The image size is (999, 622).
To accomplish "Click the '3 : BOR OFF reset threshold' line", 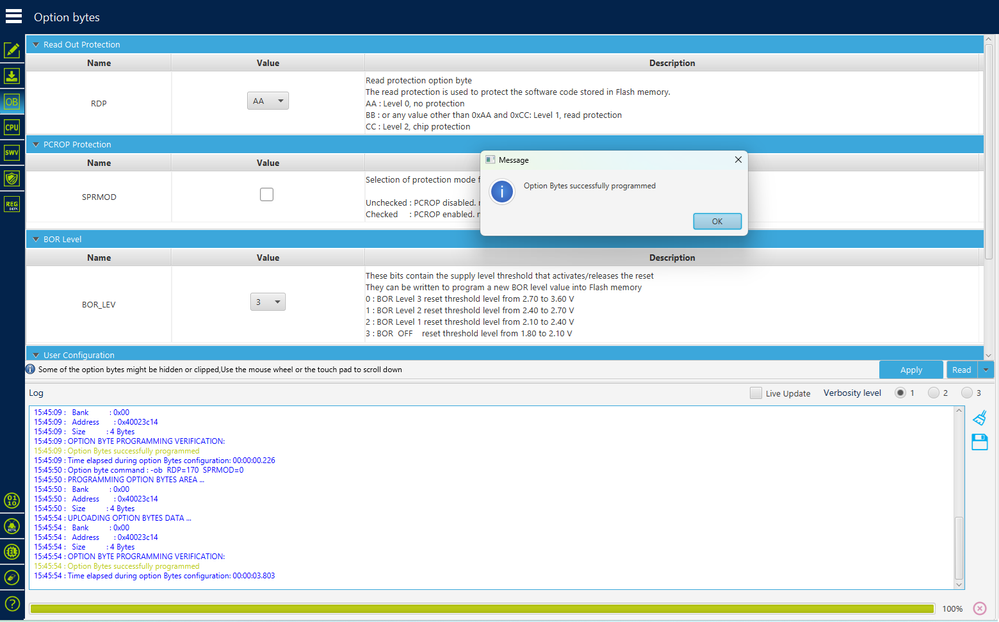I will tap(469, 333).
